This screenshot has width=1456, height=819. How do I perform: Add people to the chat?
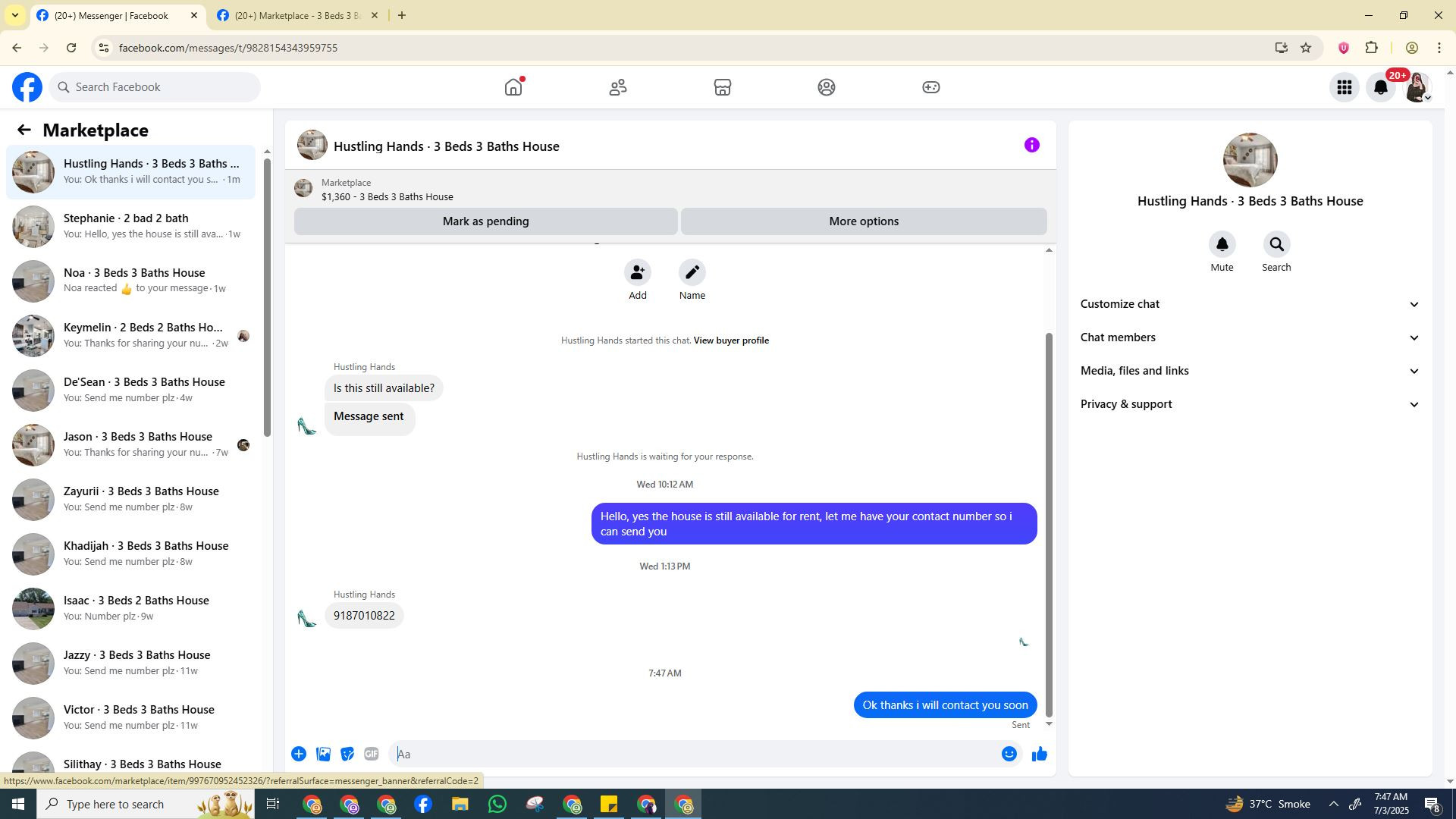(x=637, y=272)
